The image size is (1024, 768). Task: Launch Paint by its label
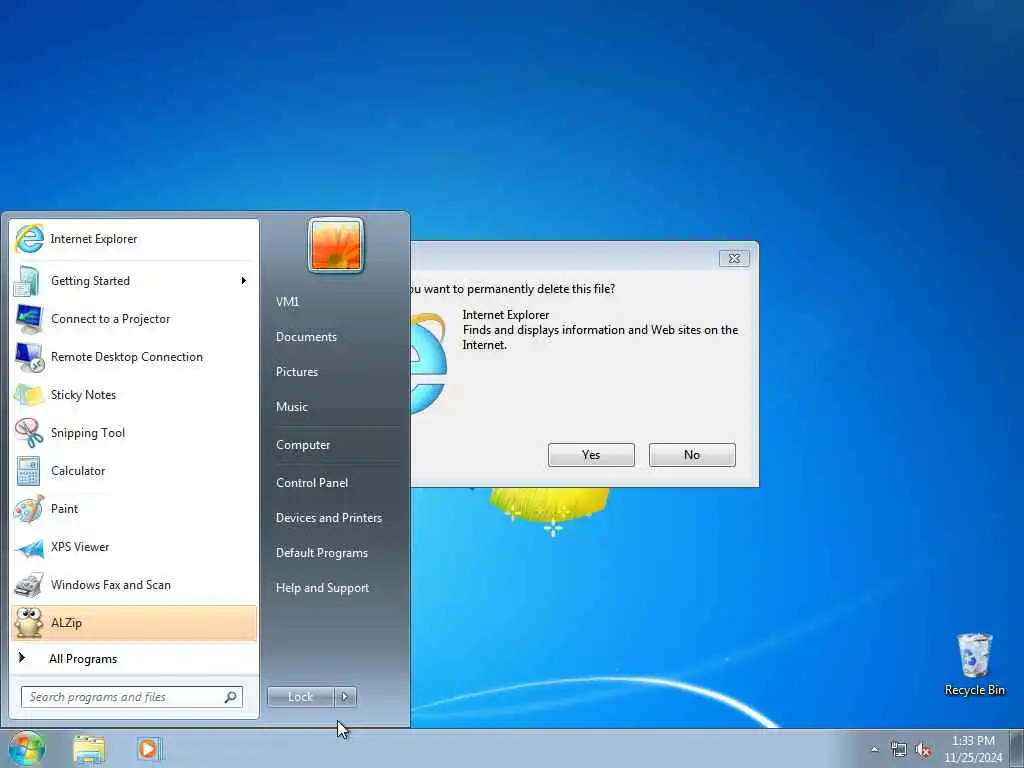65,509
